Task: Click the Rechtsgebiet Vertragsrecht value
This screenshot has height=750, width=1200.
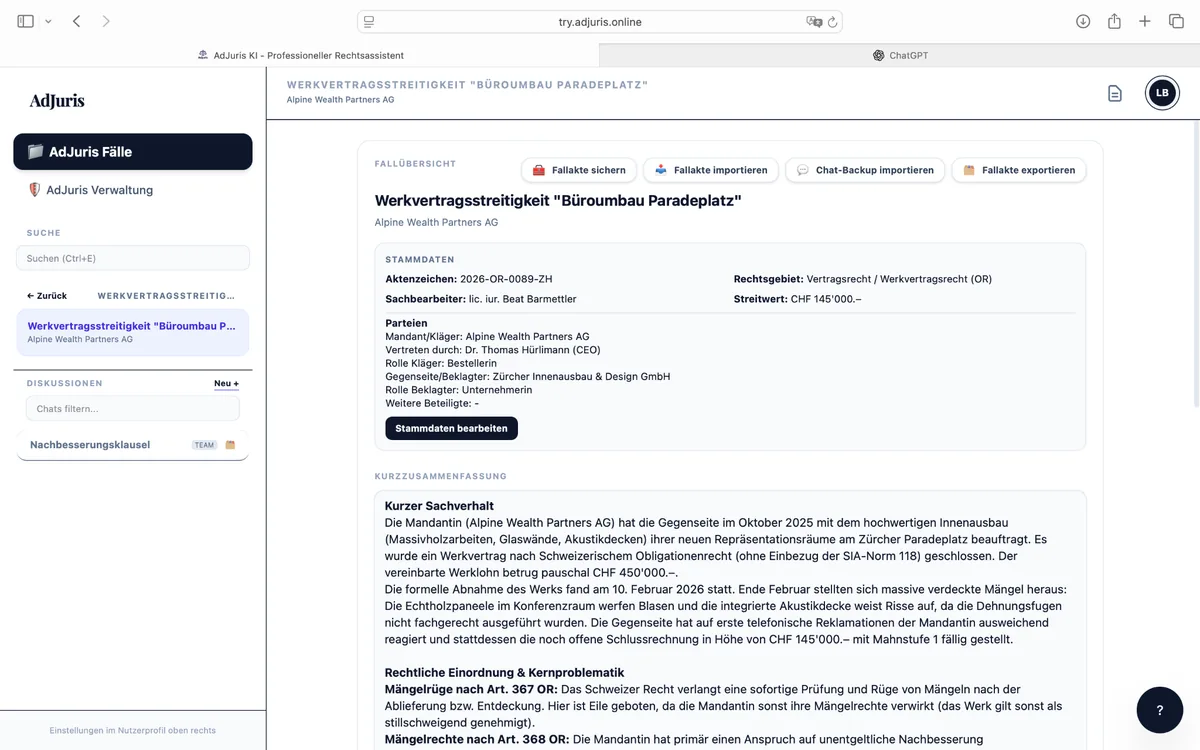Action: coord(899,279)
